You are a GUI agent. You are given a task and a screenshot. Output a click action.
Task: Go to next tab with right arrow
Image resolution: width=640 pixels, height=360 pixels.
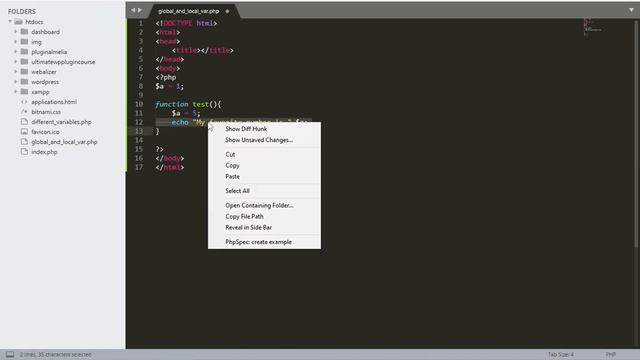[x=140, y=10]
